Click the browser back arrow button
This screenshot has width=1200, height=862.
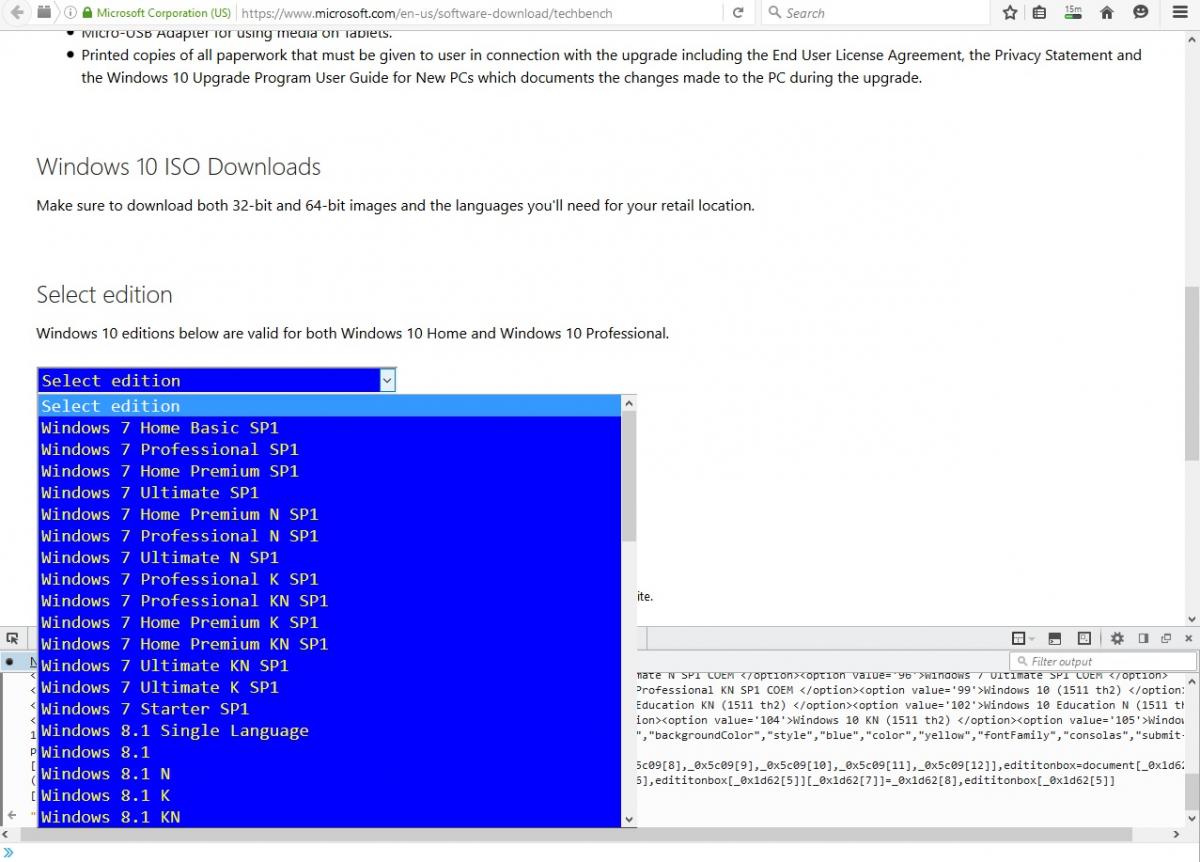(x=15, y=13)
